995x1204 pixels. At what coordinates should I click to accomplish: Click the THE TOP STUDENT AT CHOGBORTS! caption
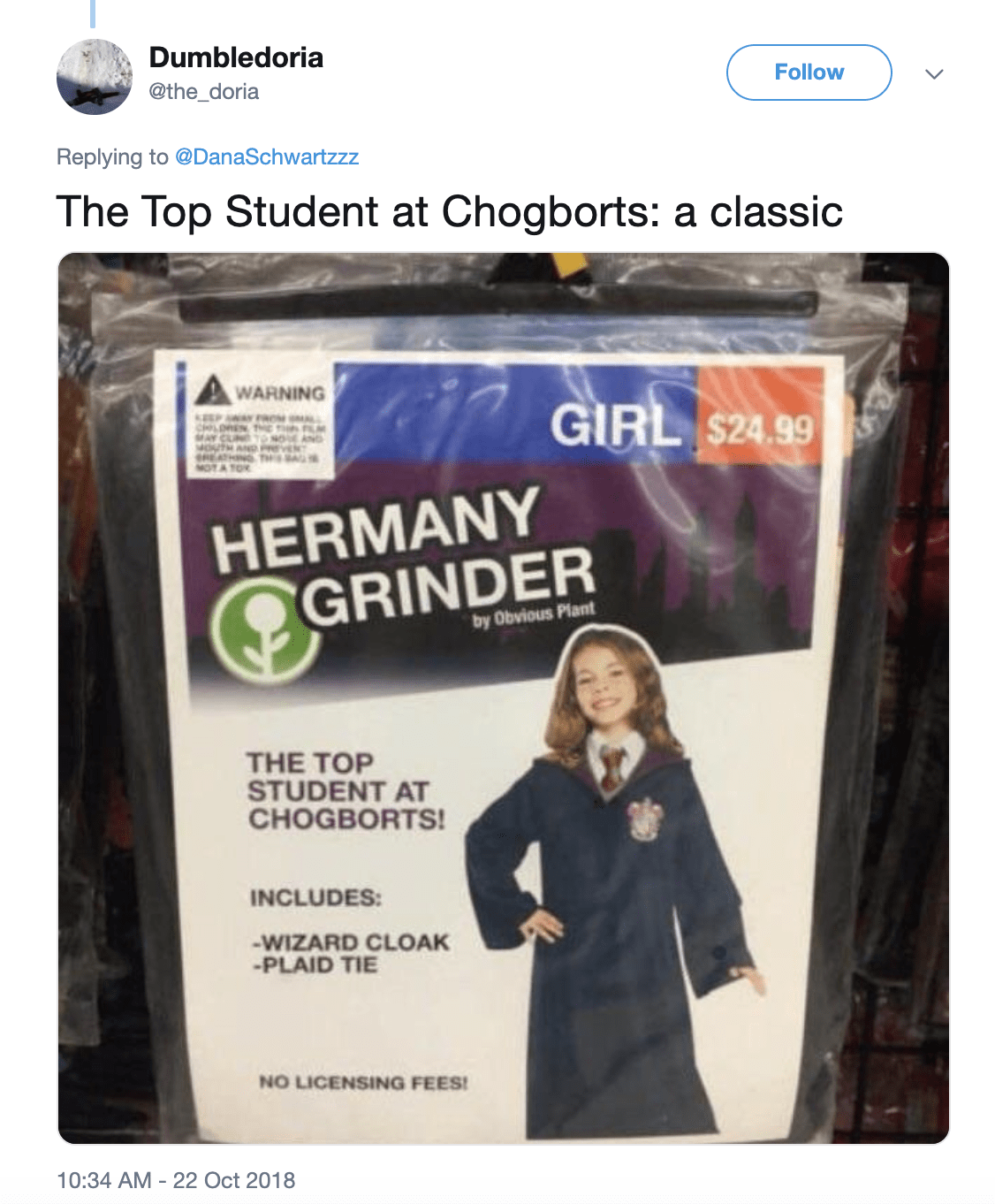pos(346,791)
